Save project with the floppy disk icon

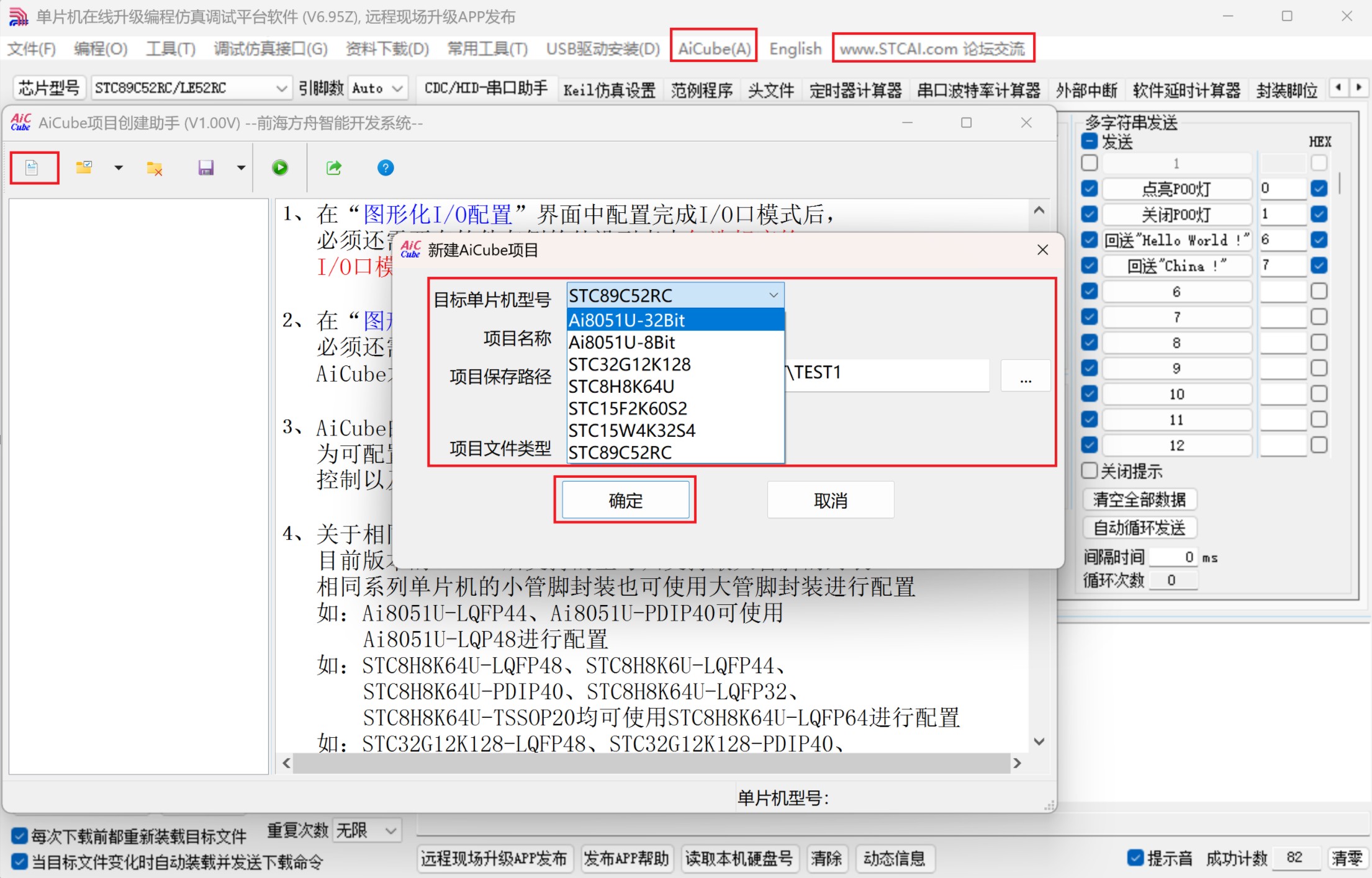[205, 168]
